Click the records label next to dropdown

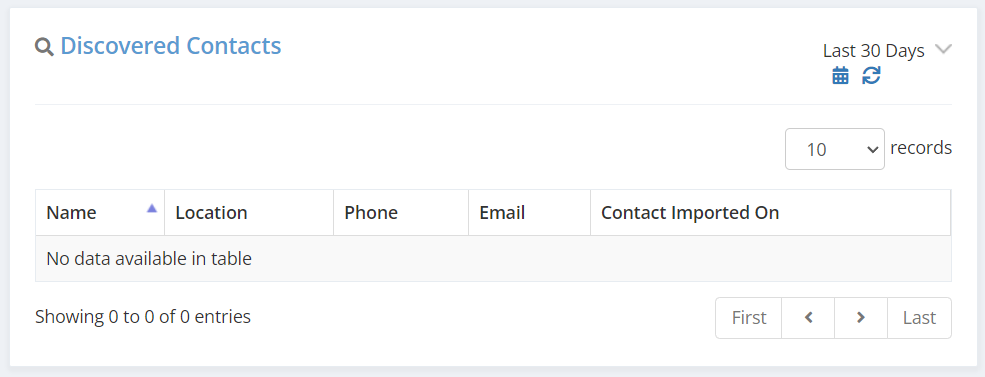coord(921,148)
